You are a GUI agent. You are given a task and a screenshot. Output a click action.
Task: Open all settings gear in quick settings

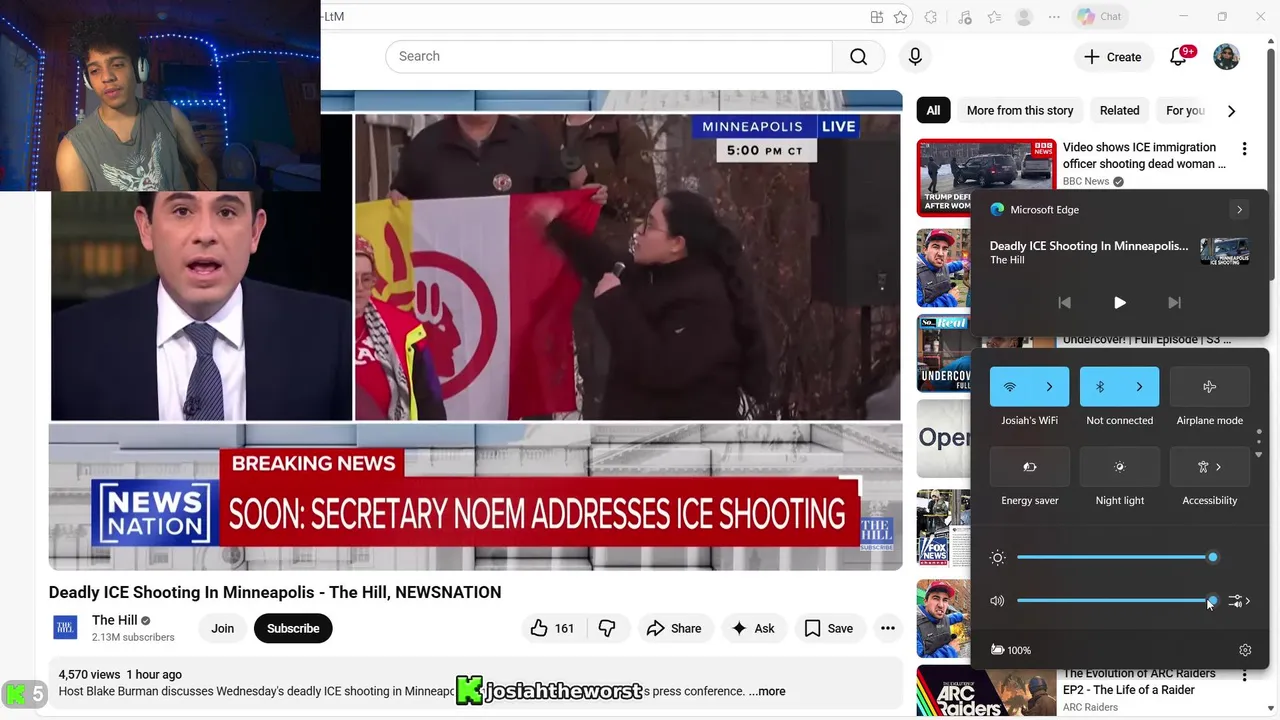click(1245, 650)
